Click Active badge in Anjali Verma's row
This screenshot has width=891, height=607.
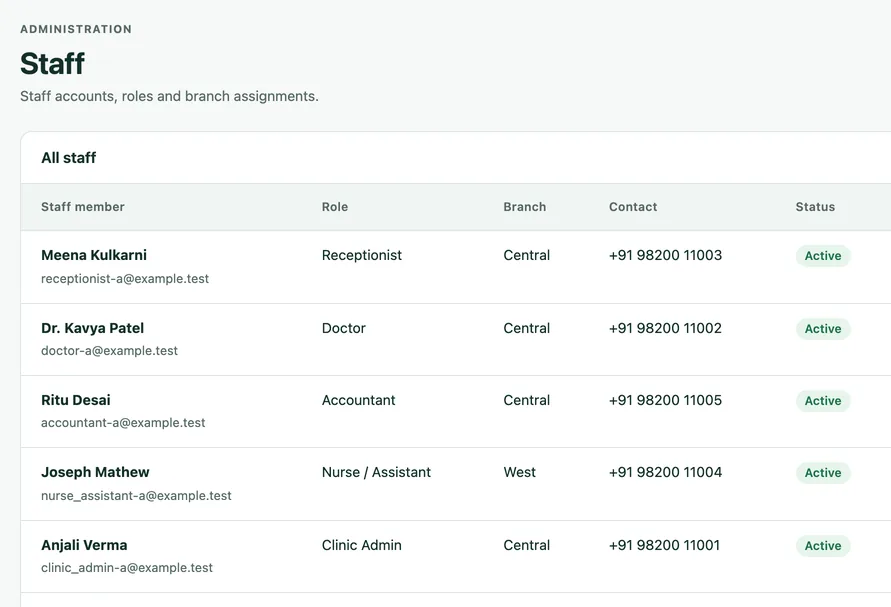[823, 546]
